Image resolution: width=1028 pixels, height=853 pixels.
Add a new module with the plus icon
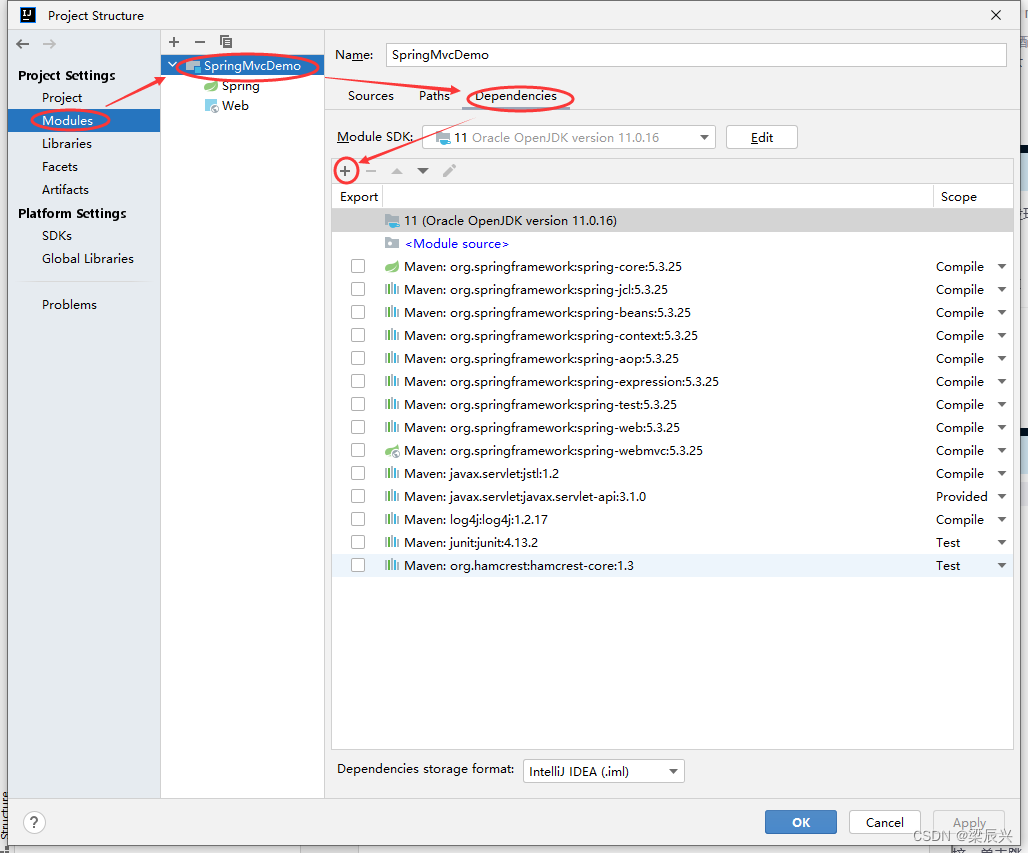(174, 42)
